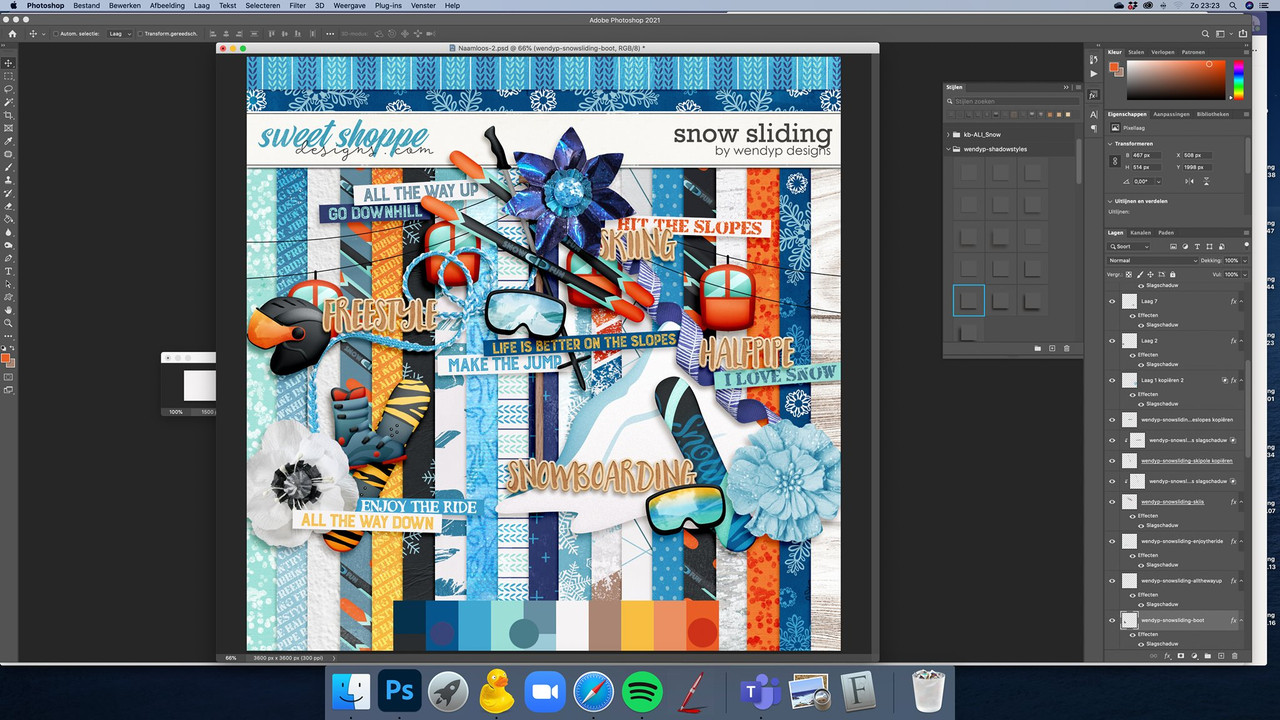1280x720 pixels.
Task: Hide the wendyp-snowsliding-enjoytheride layer
Action: tap(1112, 541)
